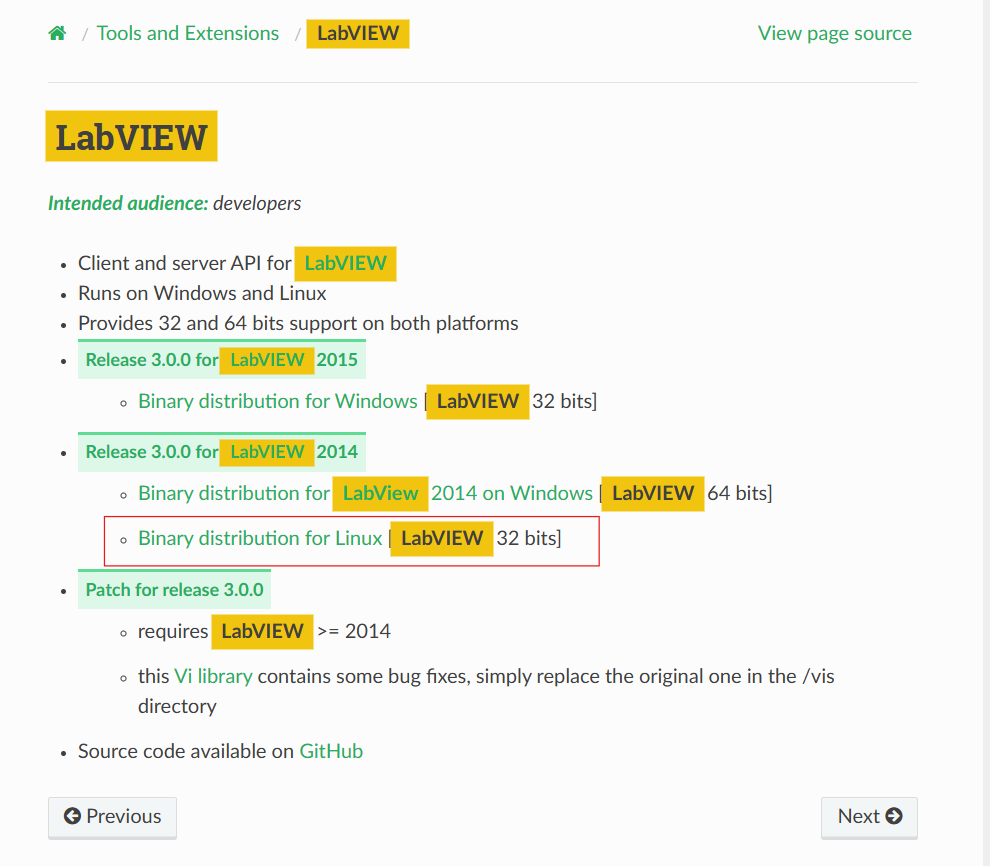Download Binary distribution for LabView 2014 on Windows
The width and height of the screenshot is (990, 866).
pos(366,493)
